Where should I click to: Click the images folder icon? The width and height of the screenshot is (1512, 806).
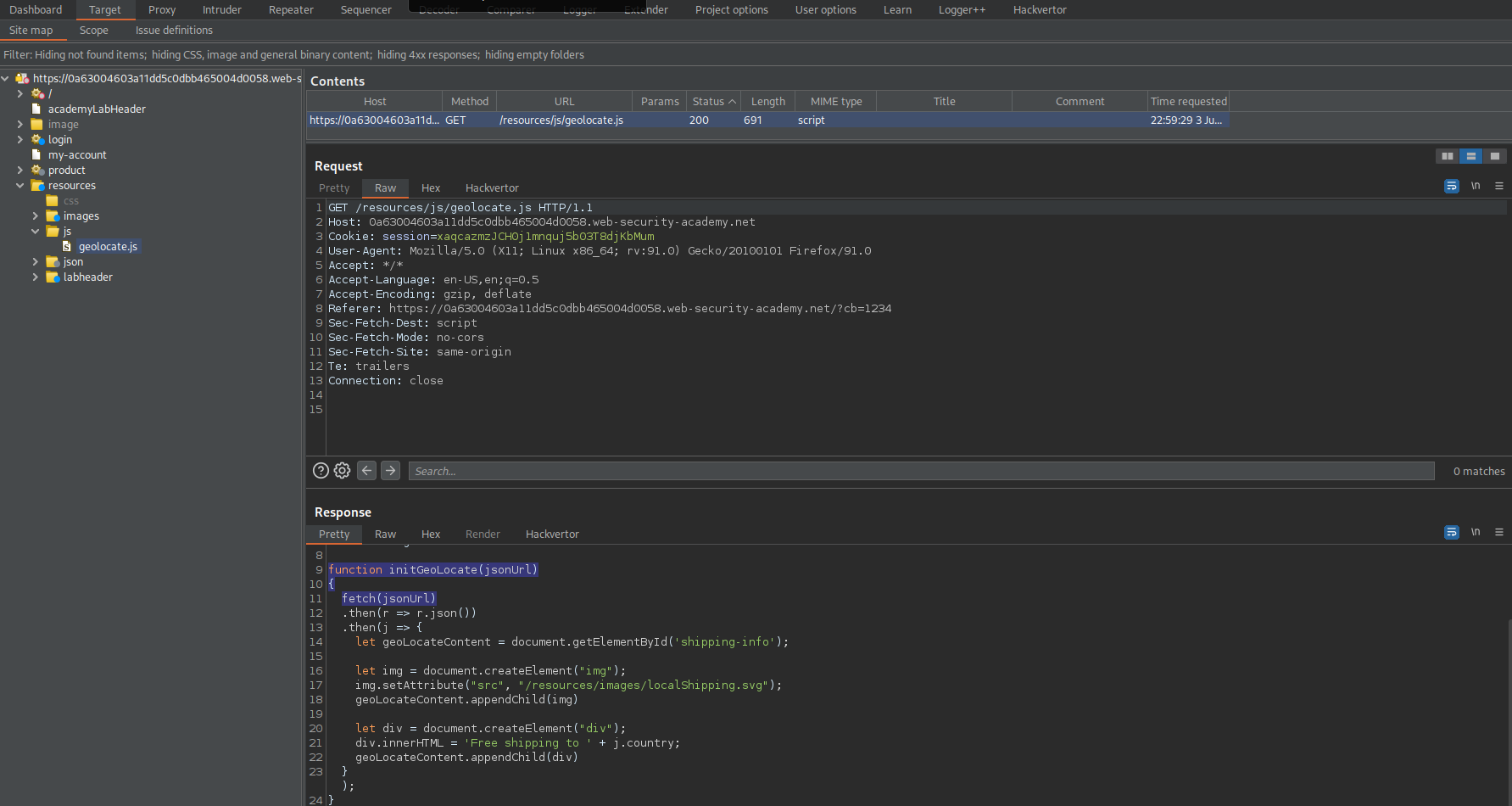pyautogui.click(x=53, y=215)
